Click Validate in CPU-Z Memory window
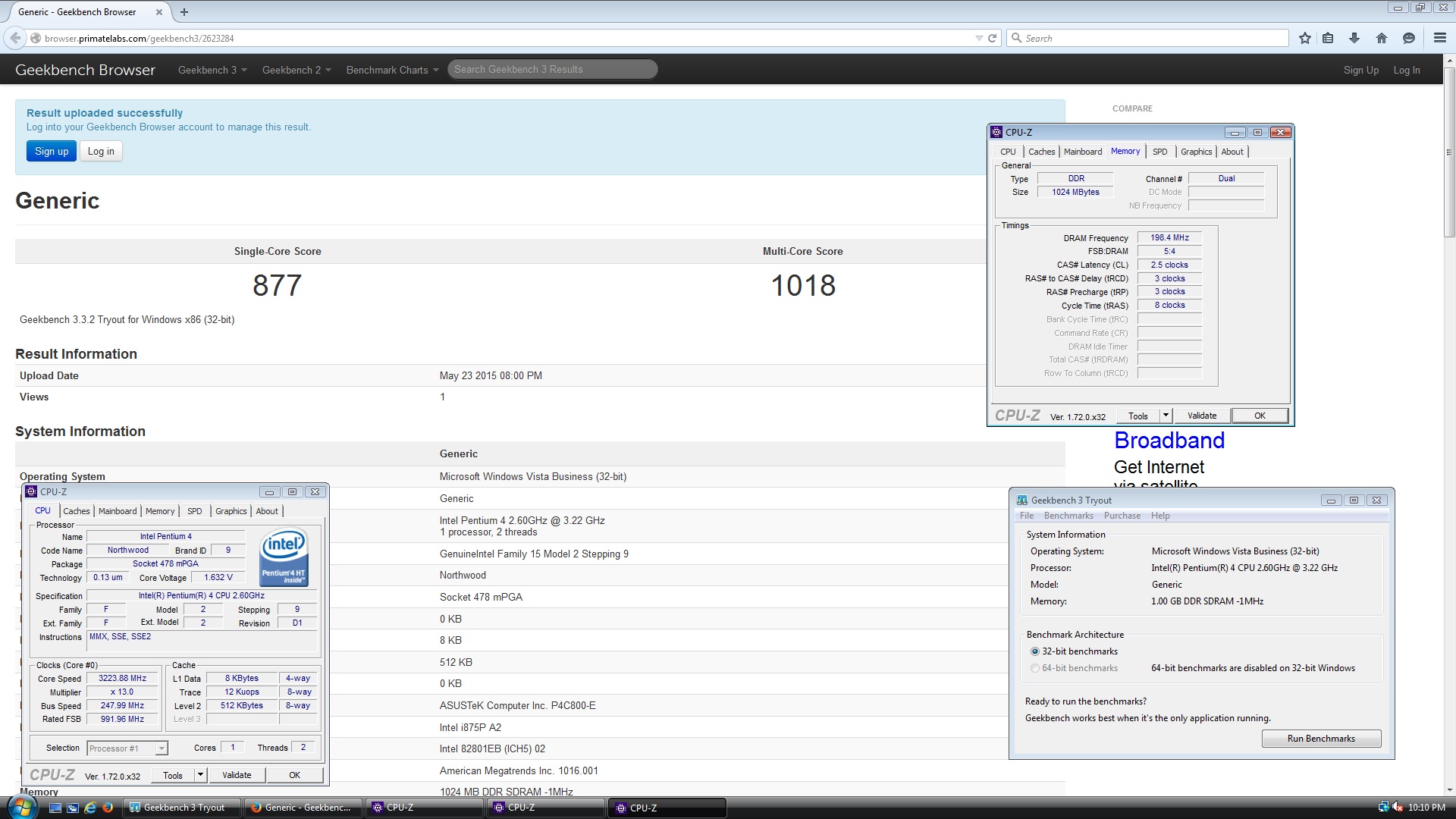 (1202, 416)
